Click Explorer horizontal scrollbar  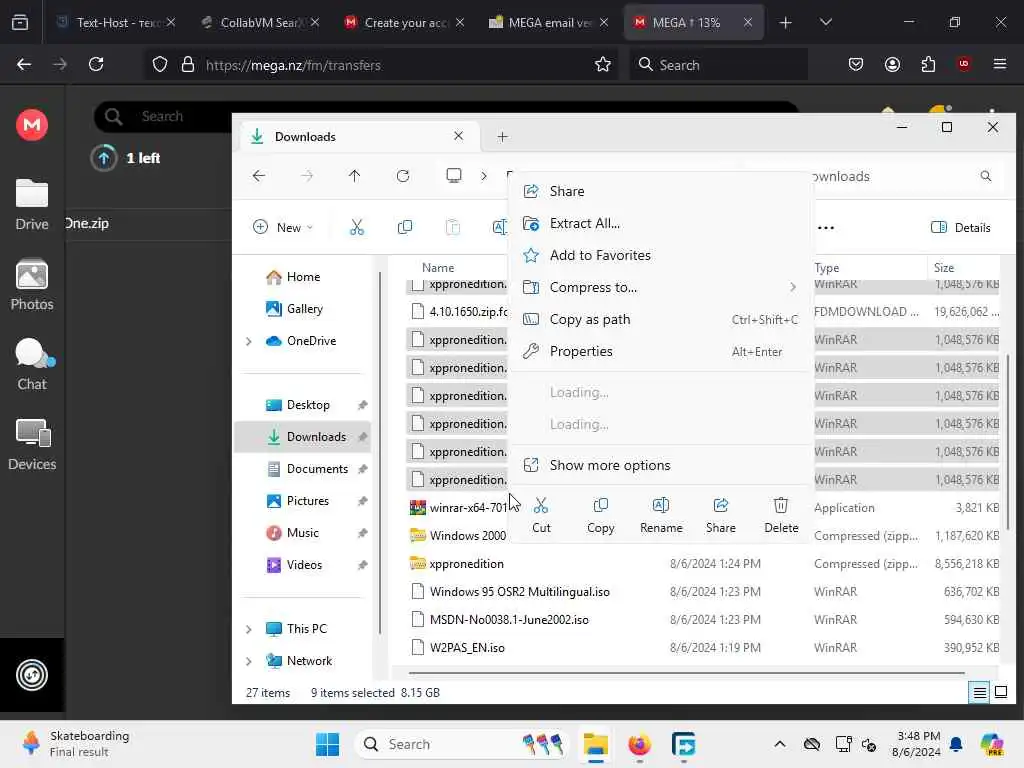[686, 672]
